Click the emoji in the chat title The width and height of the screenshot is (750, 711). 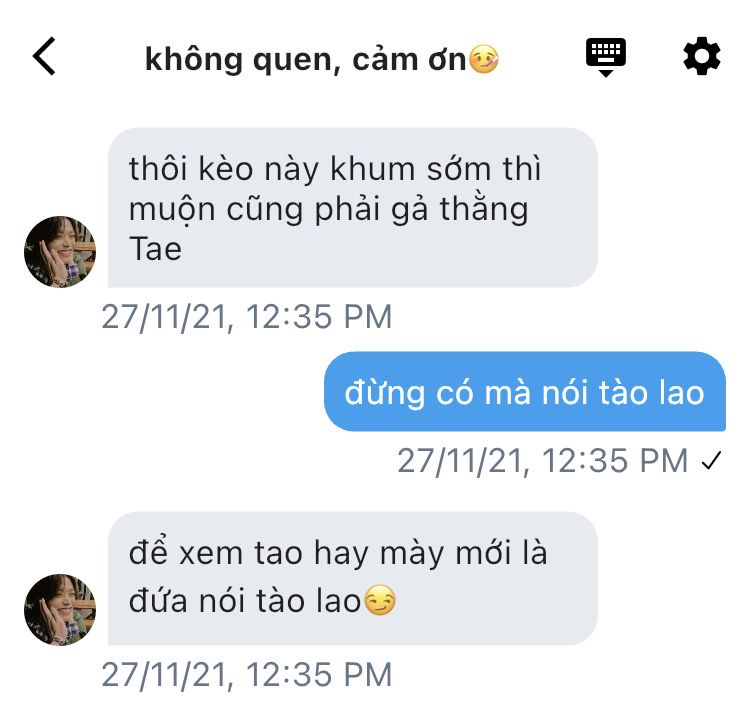coord(484,59)
